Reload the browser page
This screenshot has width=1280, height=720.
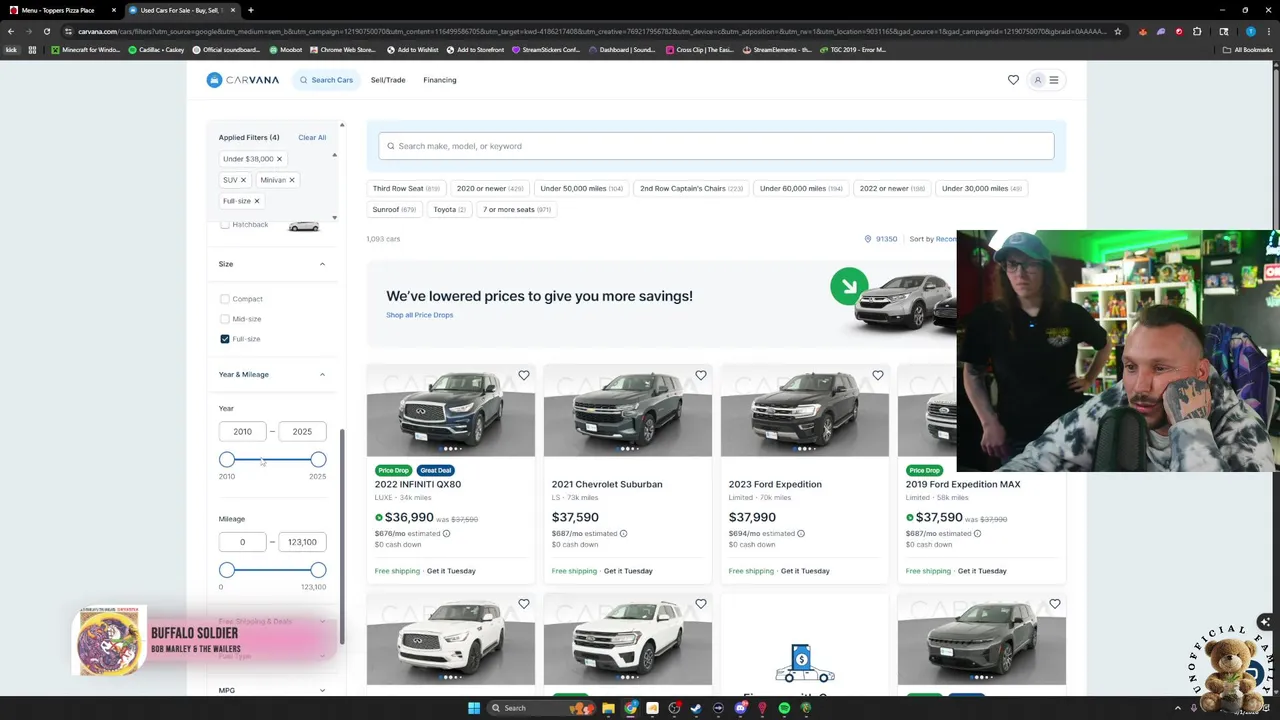click(46, 31)
